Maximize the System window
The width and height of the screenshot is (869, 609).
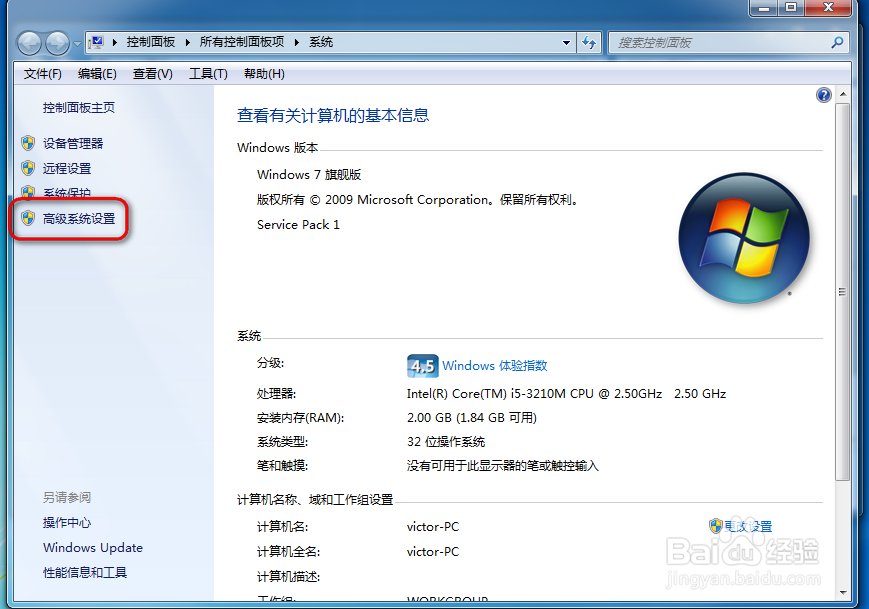pos(791,7)
